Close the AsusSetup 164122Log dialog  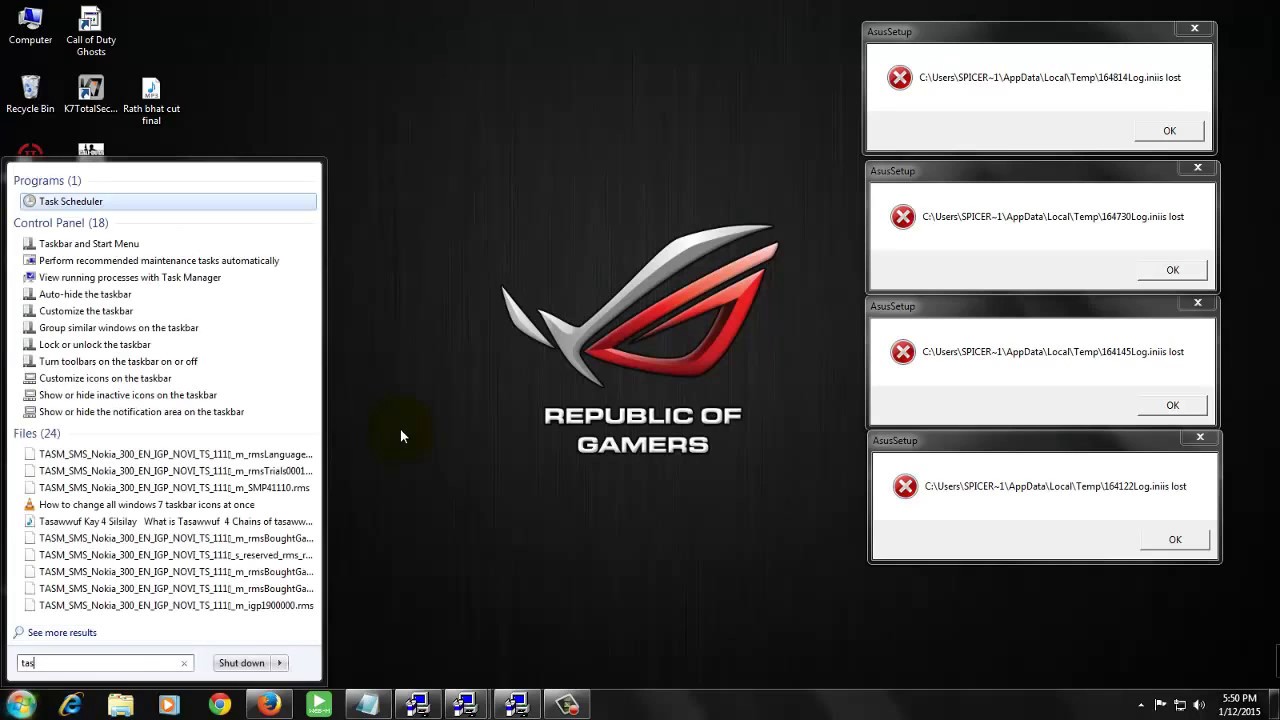click(x=1200, y=437)
